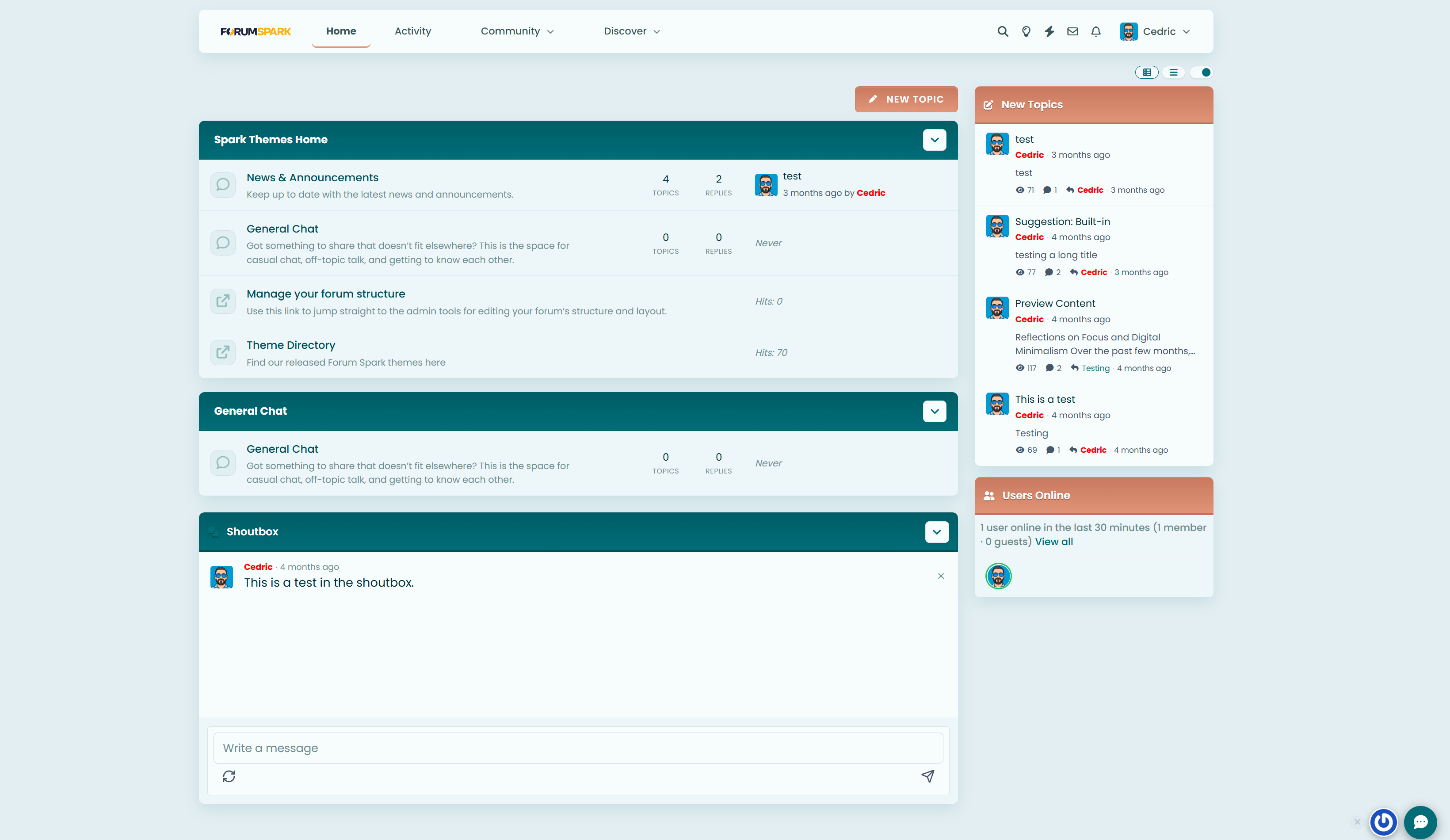Viewport: 1450px width, 840px height.
Task: Open 'This is a test' topic
Action: [1045, 400]
